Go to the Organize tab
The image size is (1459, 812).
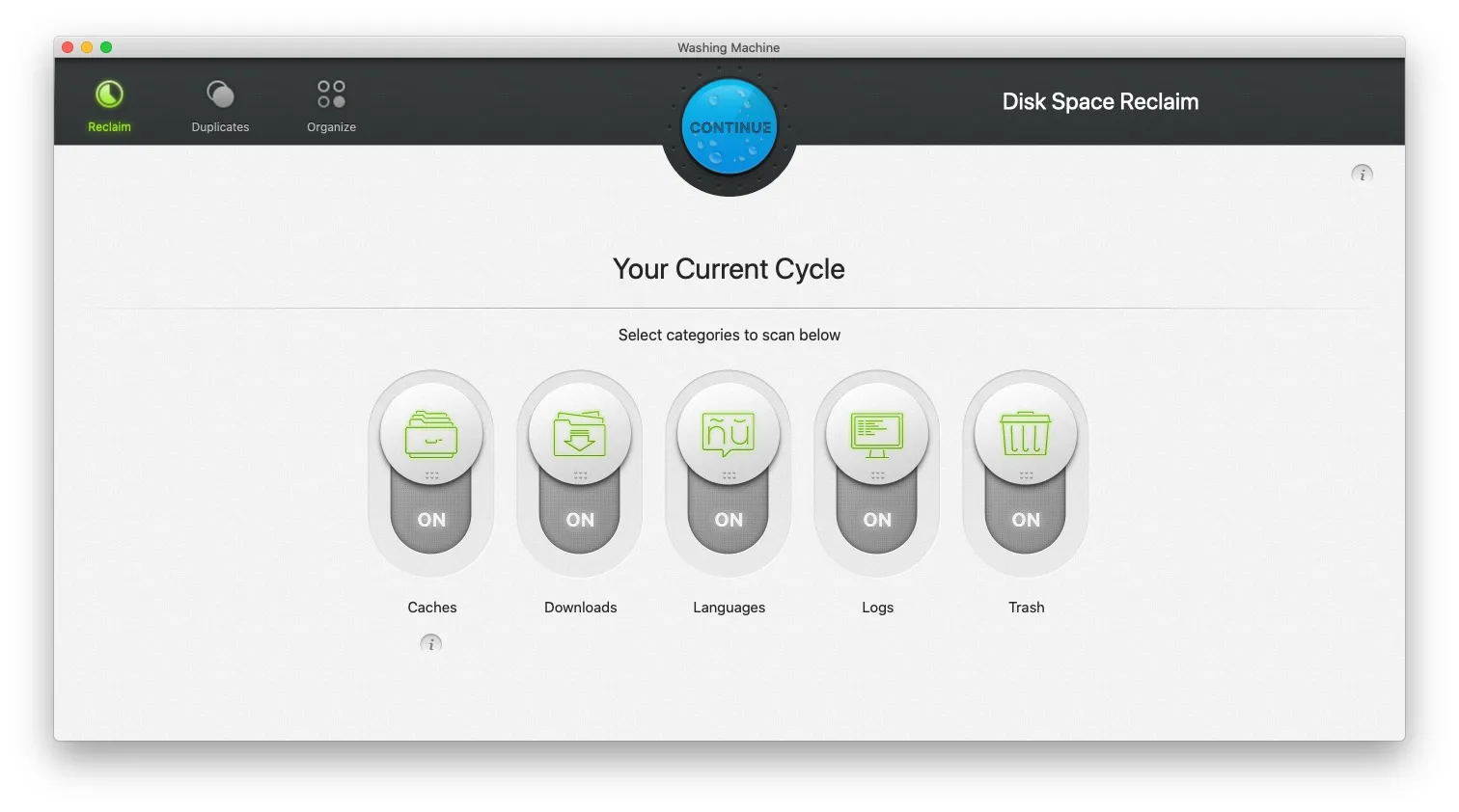[331, 105]
